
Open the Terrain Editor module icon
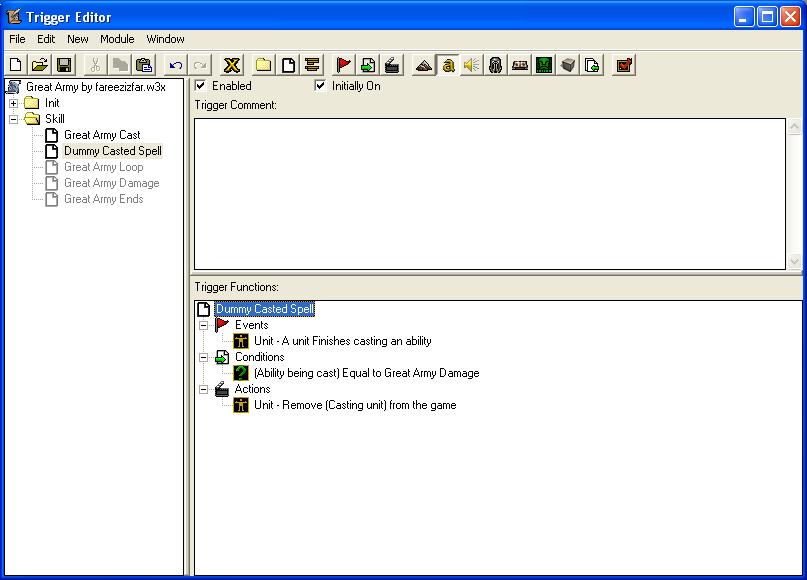(x=424, y=65)
